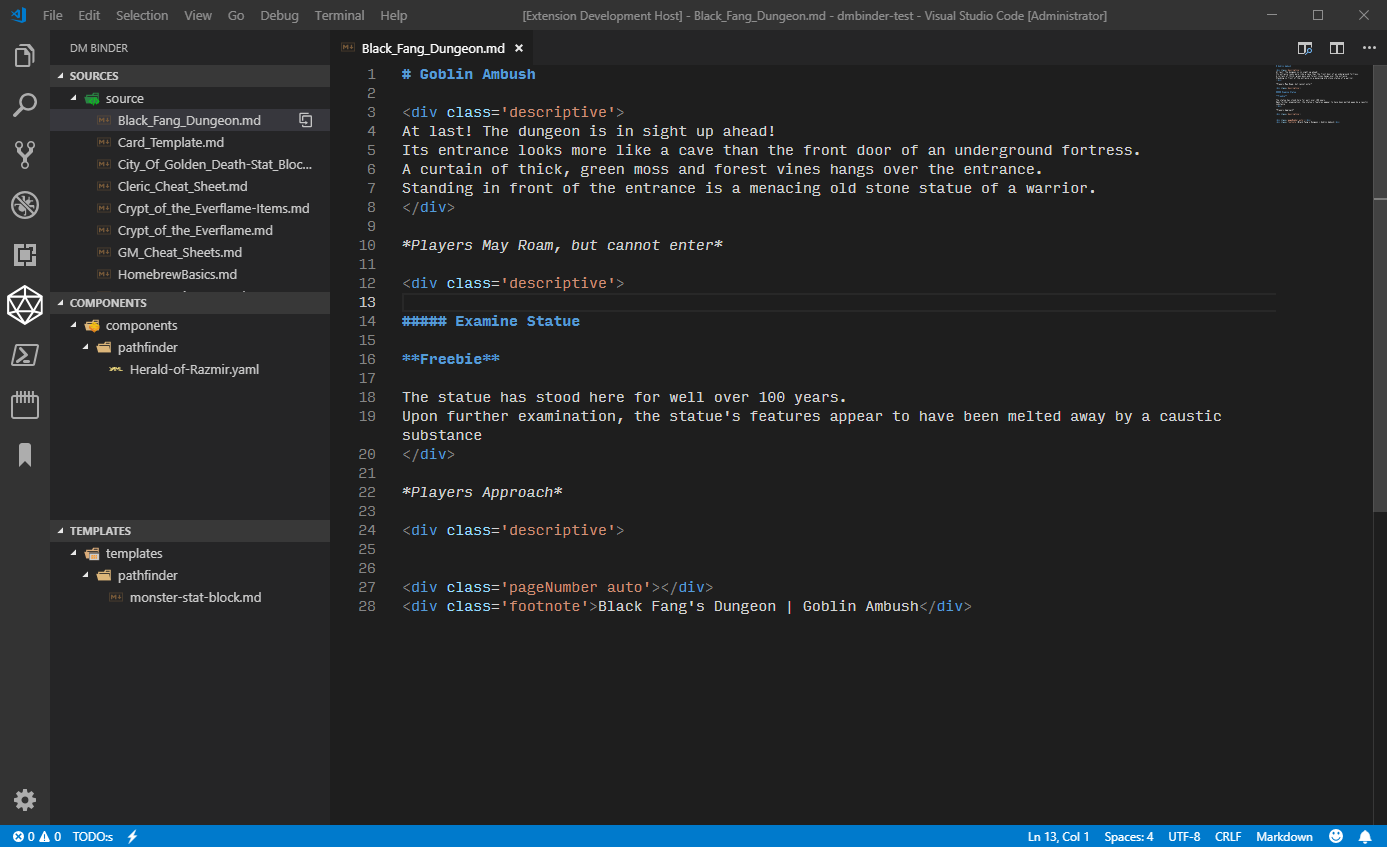This screenshot has width=1387, height=847.
Task: Open Source Control view in activity bar
Action: tap(25, 154)
